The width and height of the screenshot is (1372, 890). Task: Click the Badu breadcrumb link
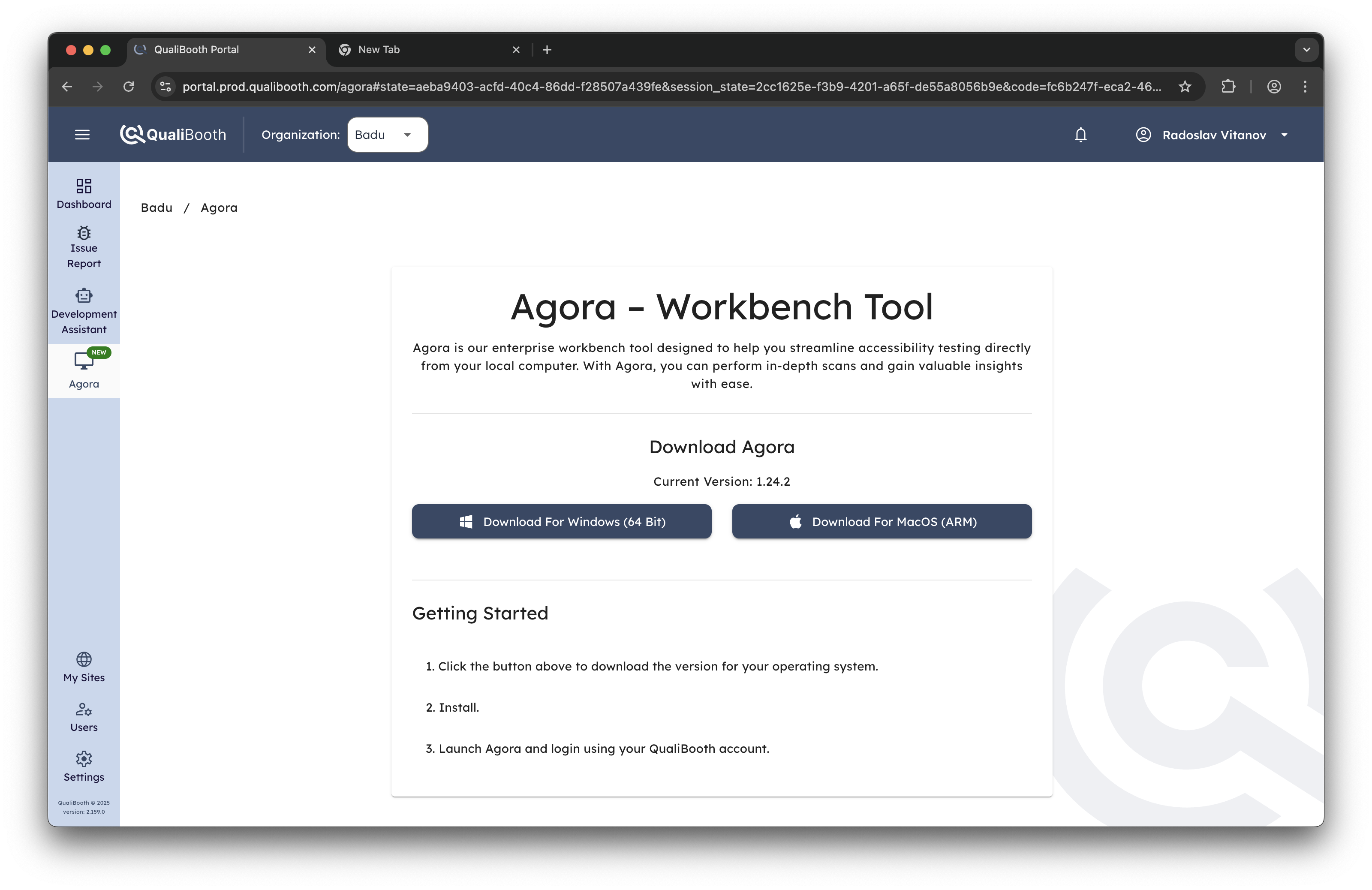(156, 207)
